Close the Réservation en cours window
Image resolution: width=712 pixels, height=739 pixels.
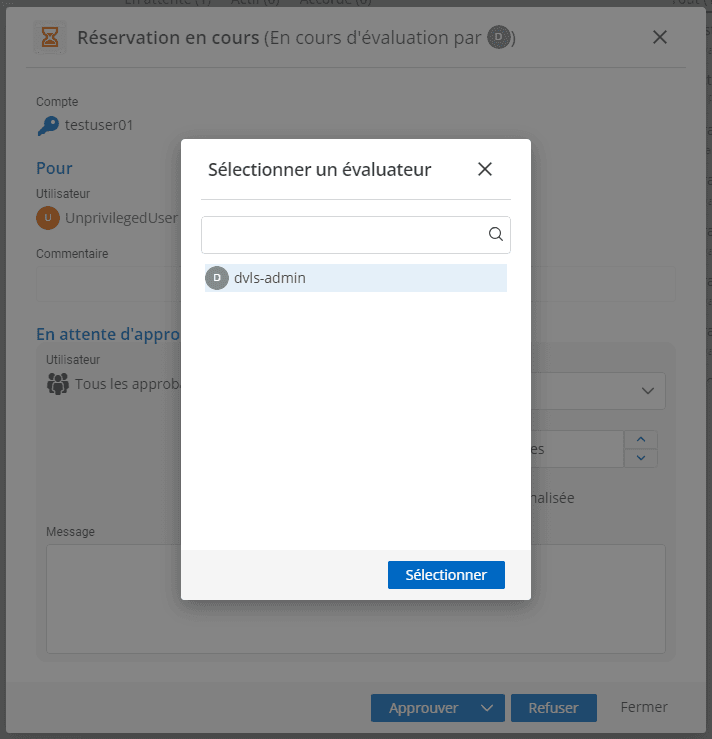tap(660, 37)
